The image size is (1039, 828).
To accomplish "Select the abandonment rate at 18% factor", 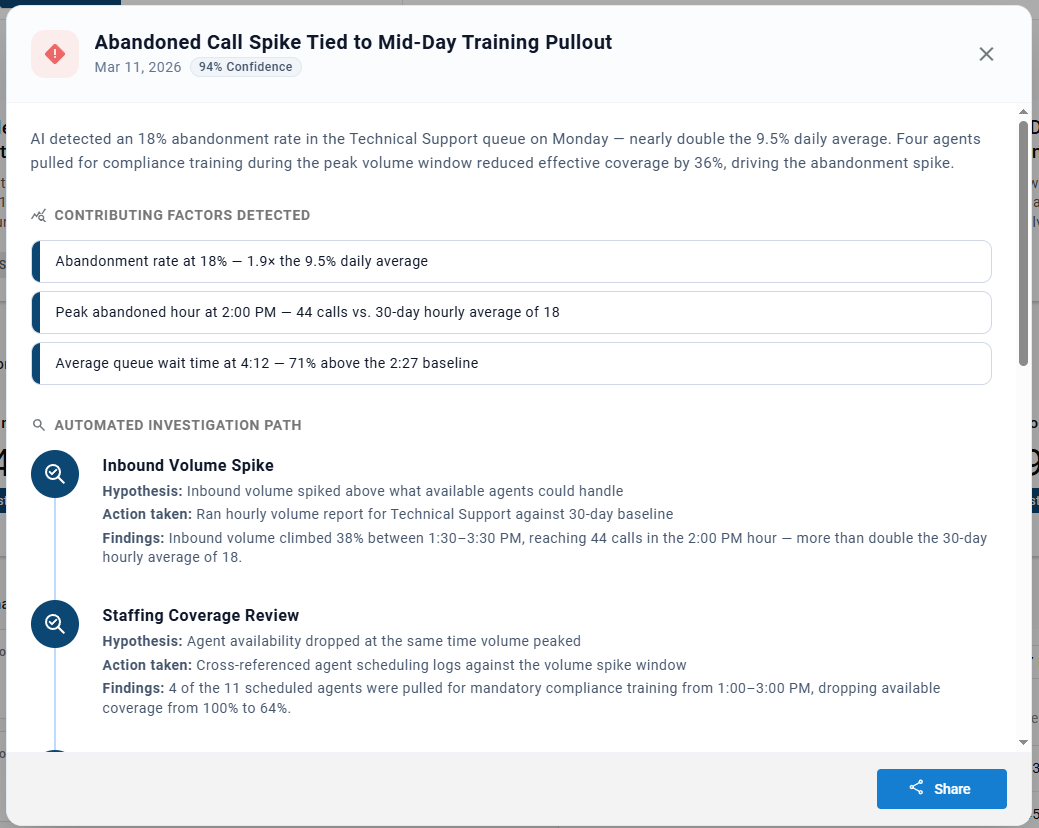I will coord(512,261).
